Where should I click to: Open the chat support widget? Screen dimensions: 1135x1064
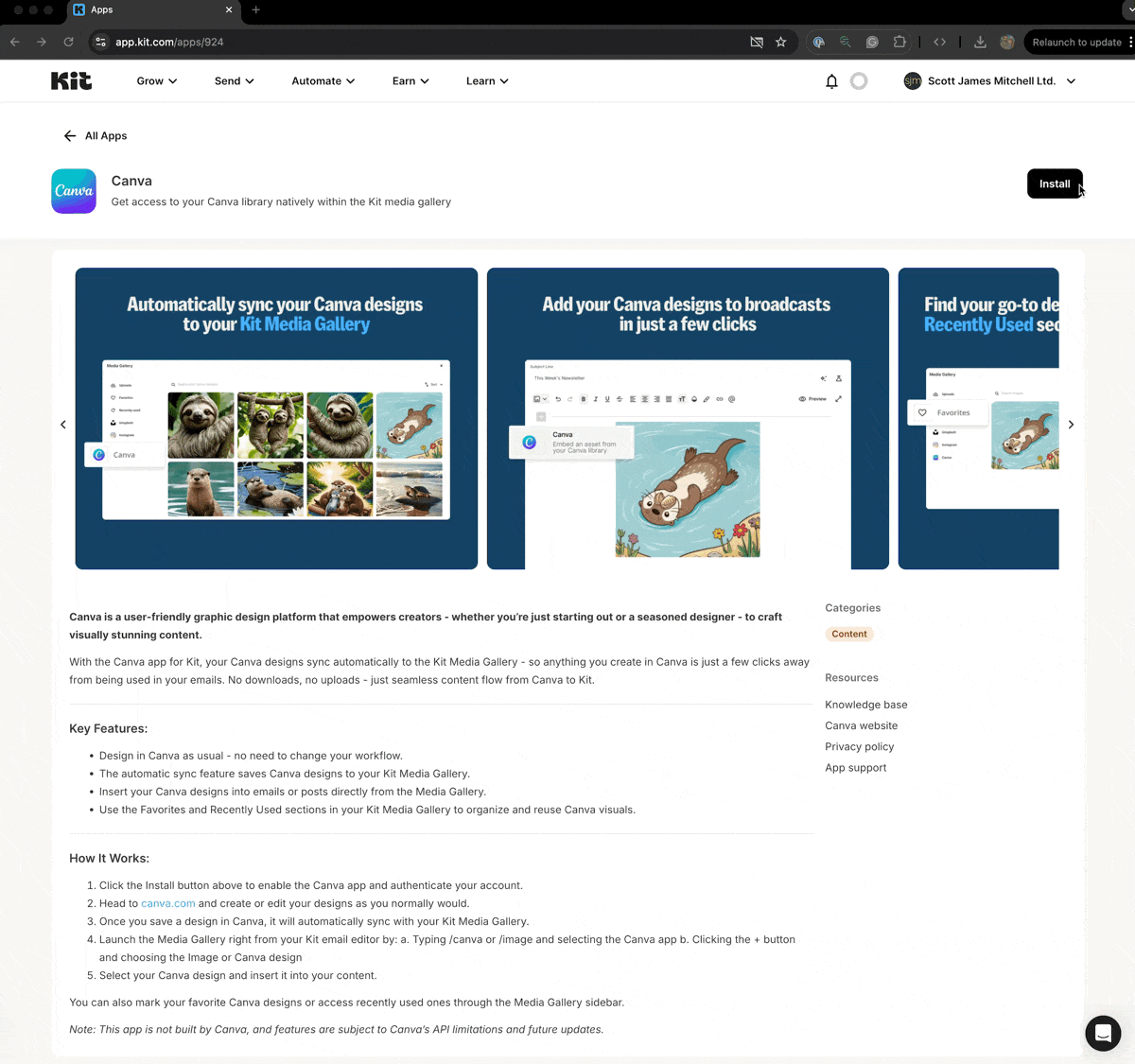pyautogui.click(x=1103, y=1033)
